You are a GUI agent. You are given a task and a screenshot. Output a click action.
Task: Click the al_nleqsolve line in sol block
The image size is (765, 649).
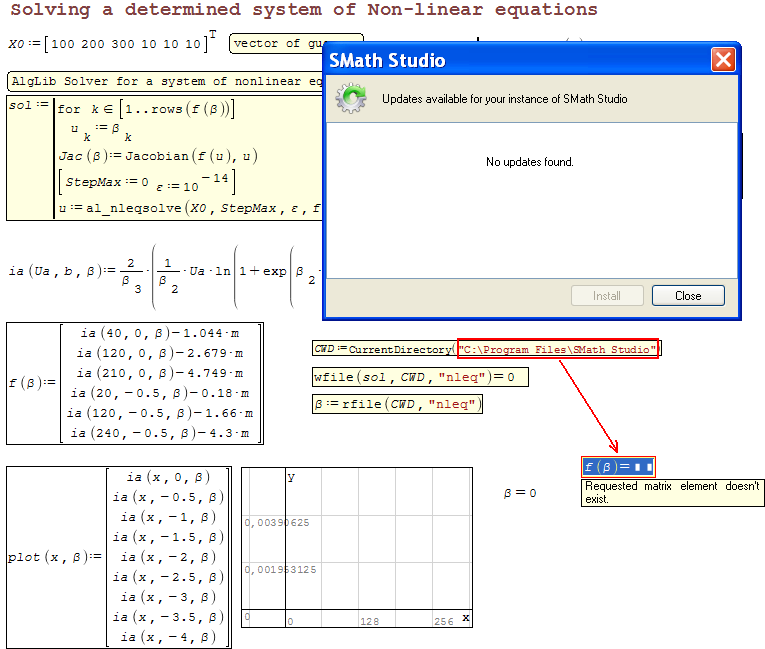click(190, 208)
